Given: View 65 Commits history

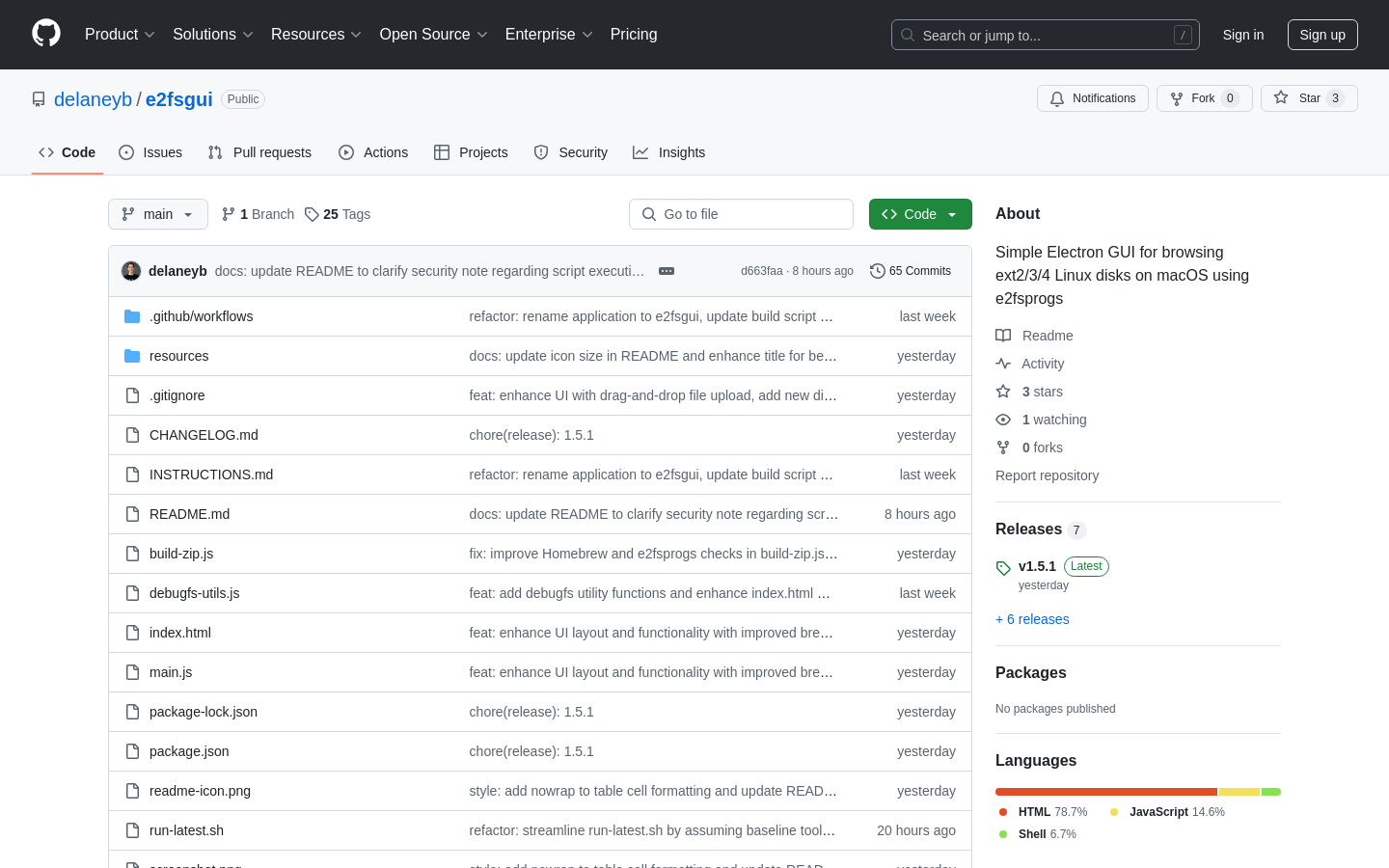Looking at the screenshot, I should 911,271.
